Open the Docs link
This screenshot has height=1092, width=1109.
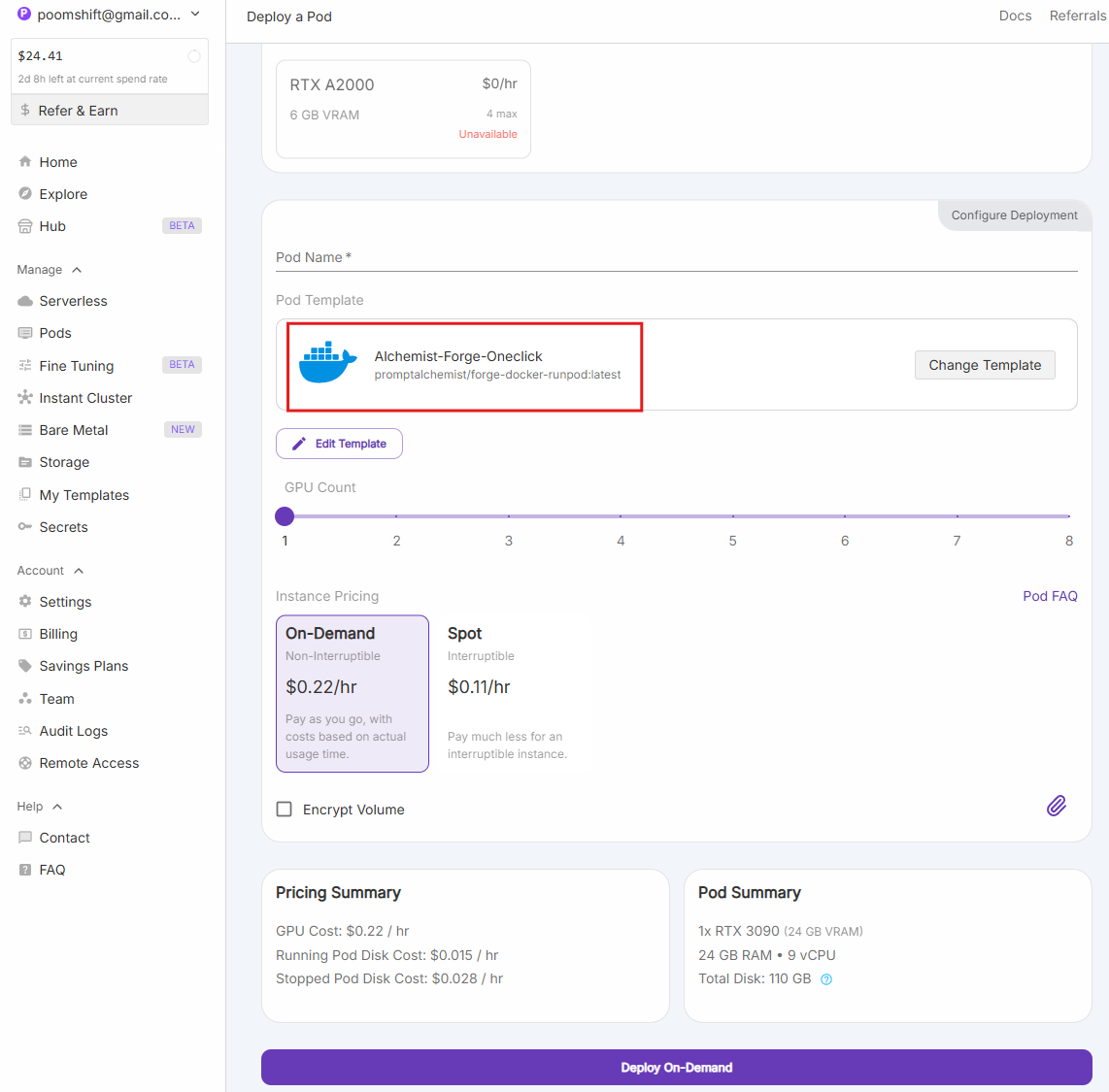pyautogui.click(x=1015, y=16)
